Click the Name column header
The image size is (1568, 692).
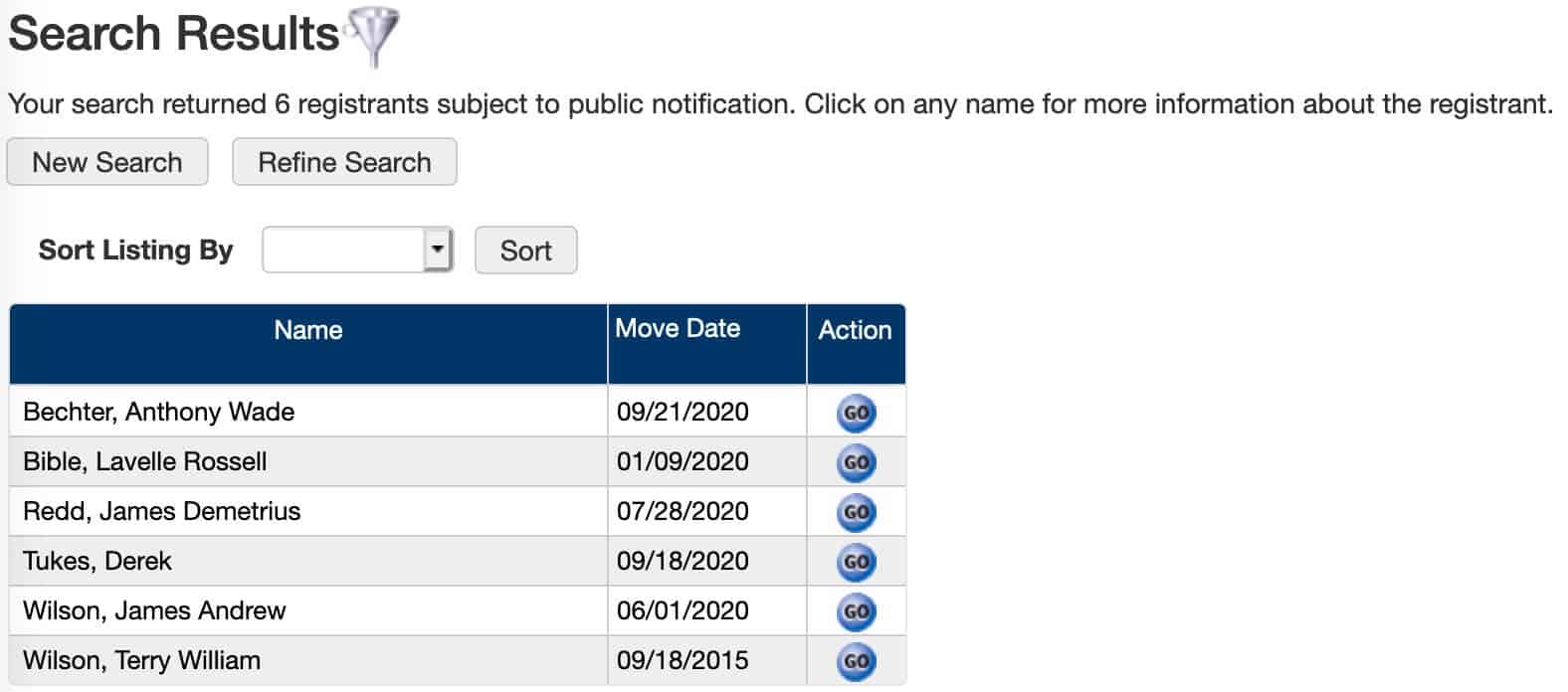(308, 330)
